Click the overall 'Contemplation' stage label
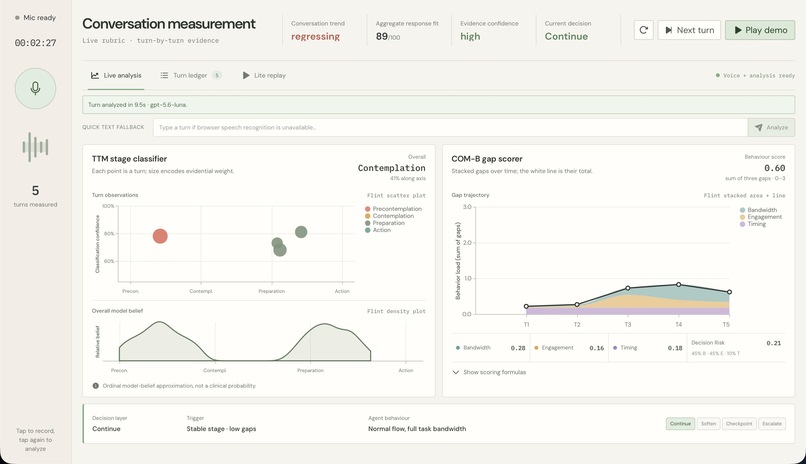 coord(391,168)
